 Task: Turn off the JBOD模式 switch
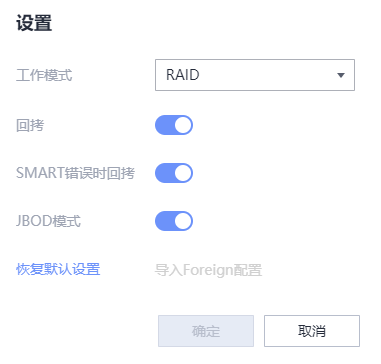tap(174, 221)
